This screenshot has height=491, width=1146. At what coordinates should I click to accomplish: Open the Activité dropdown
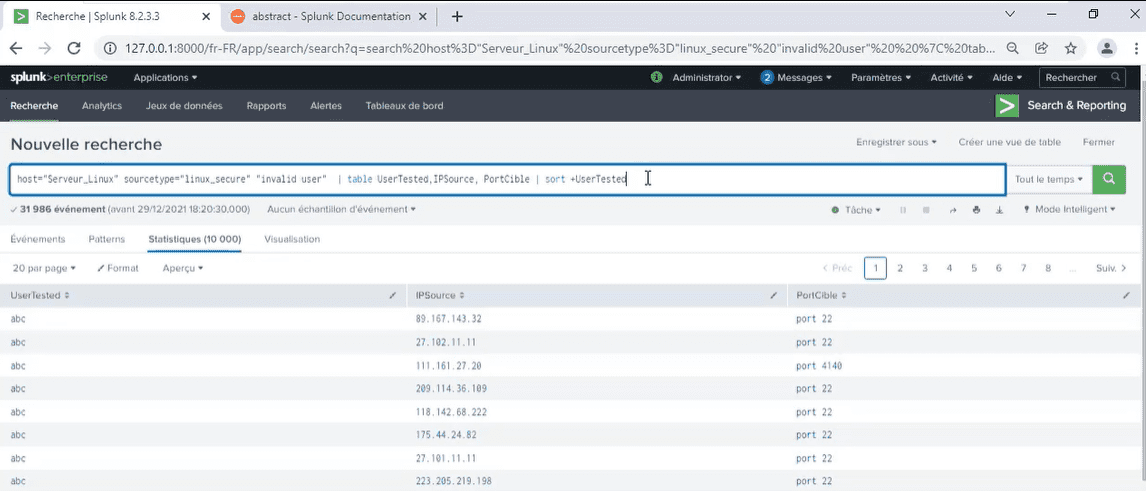click(x=951, y=77)
